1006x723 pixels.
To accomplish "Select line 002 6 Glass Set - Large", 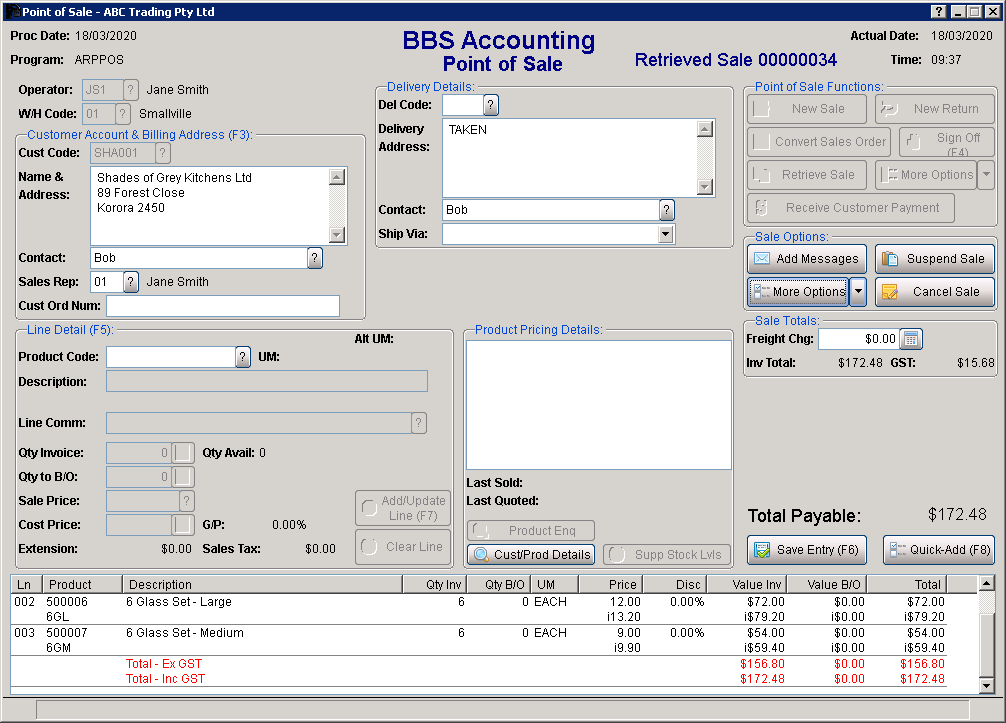I will (x=178, y=602).
